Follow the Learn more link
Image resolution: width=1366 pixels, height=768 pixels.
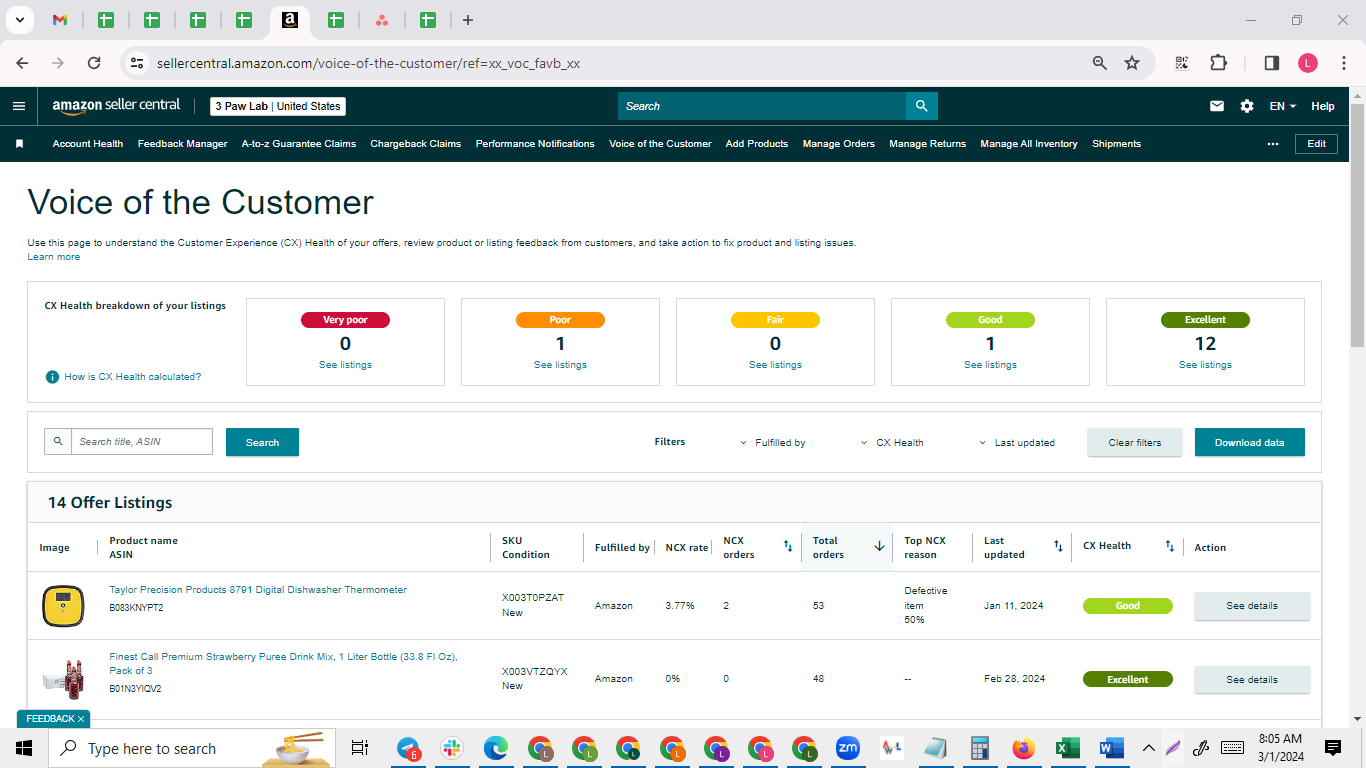[x=54, y=257]
